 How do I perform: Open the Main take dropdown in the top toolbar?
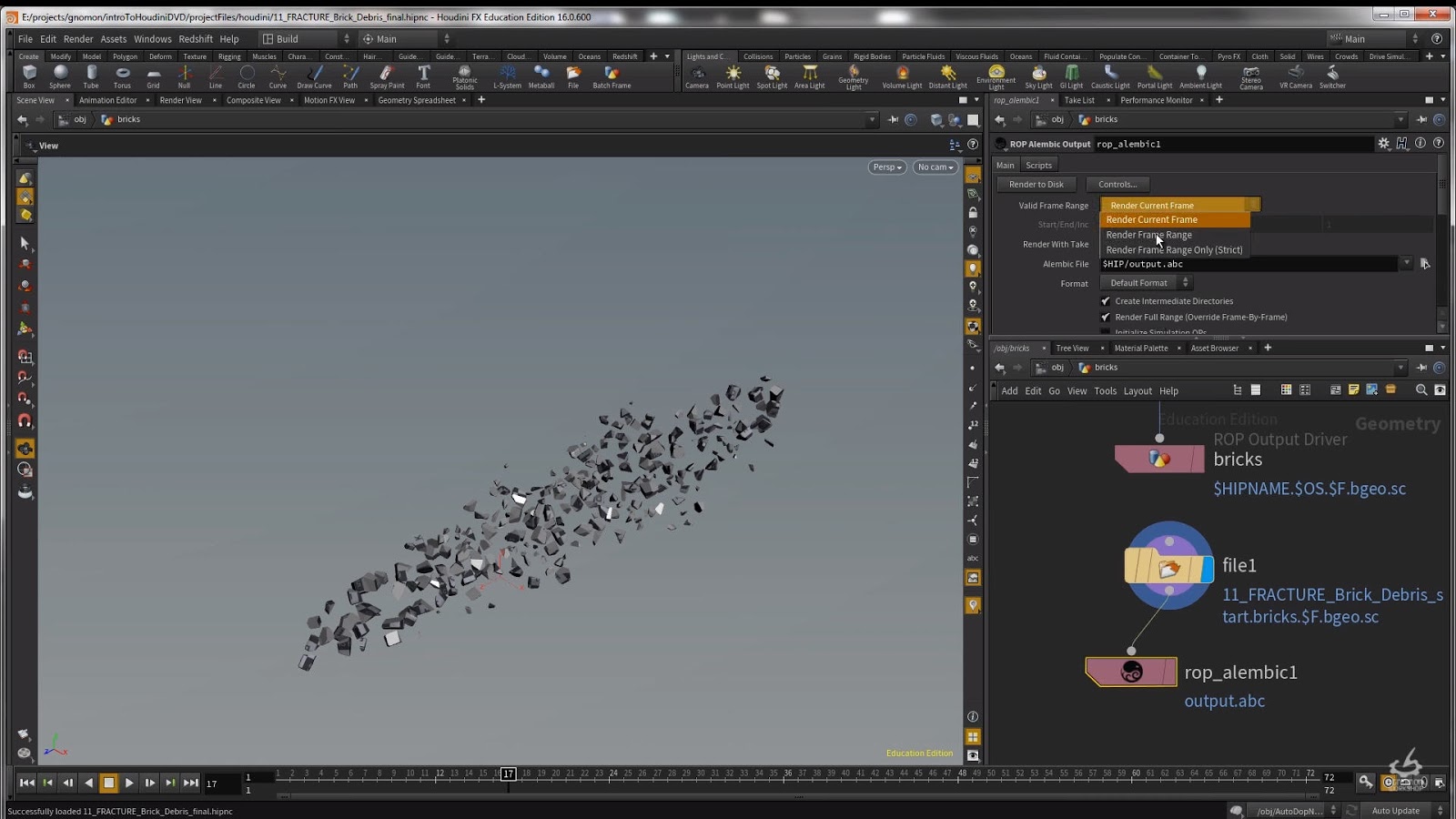(406, 39)
